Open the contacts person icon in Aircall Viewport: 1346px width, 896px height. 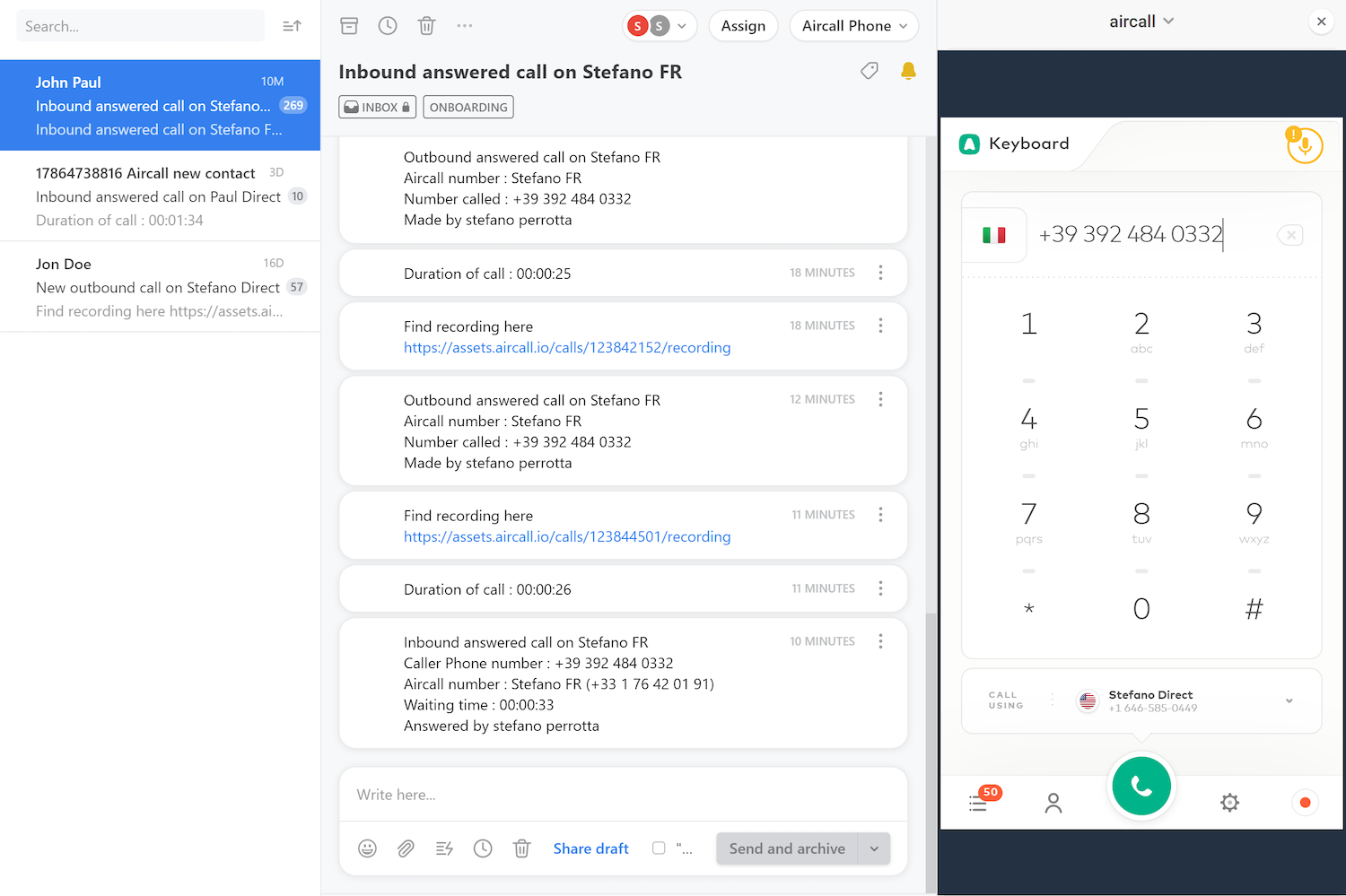pyautogui.click(x=1053, y=803)
